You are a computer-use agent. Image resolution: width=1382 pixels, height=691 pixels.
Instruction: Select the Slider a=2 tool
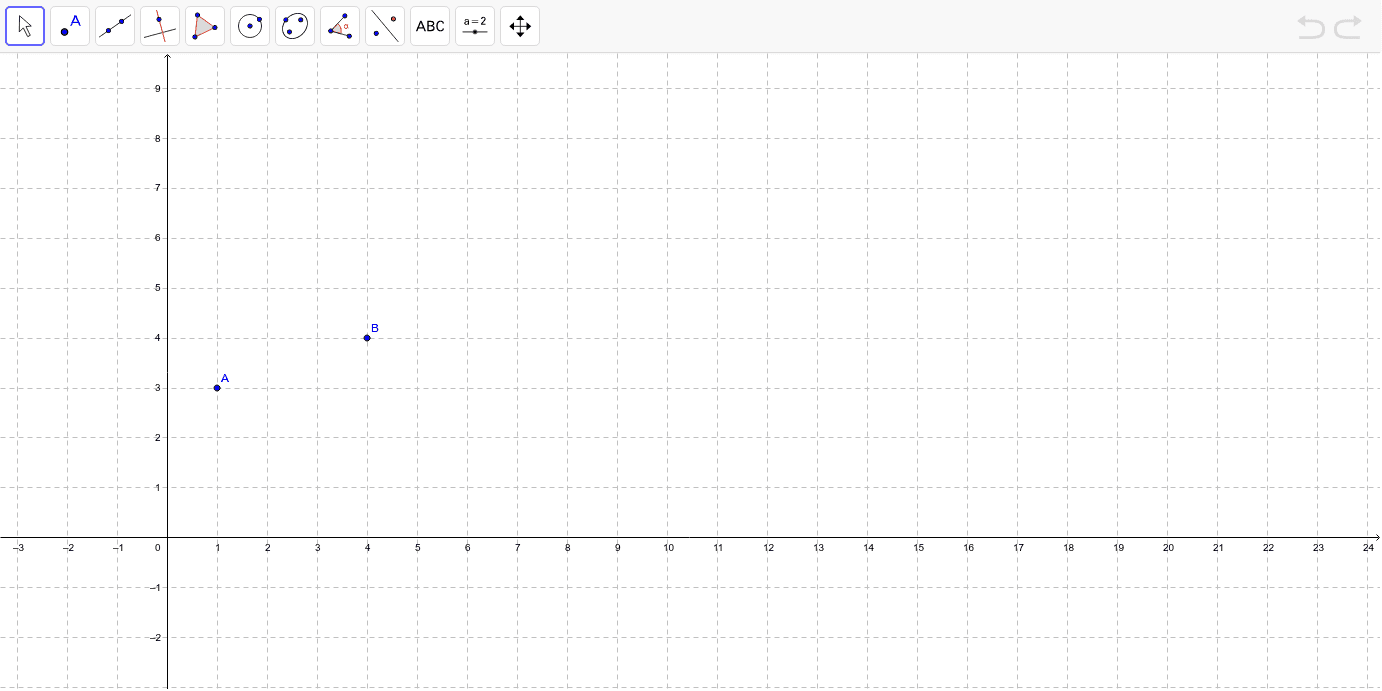click(475, 26)
